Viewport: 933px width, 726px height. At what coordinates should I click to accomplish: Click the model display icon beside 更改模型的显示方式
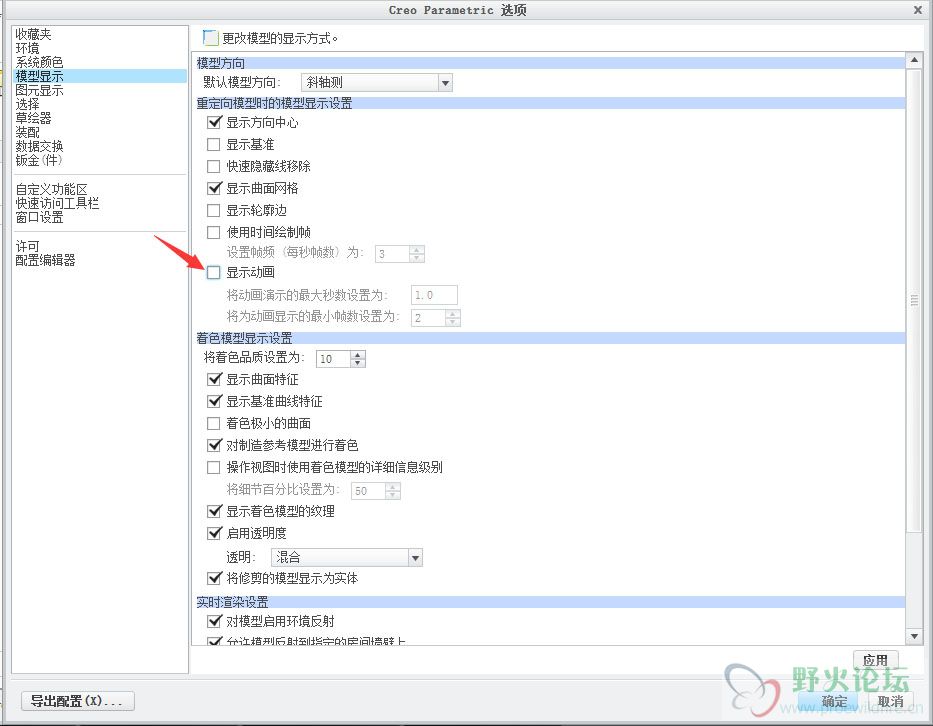pyautogui.click(x=210, y=38)
